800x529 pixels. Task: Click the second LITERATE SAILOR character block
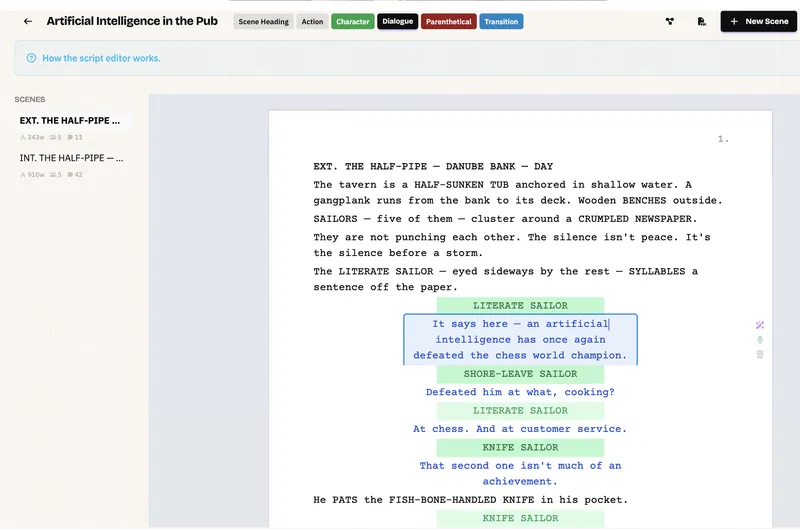(x=520, y=411)
